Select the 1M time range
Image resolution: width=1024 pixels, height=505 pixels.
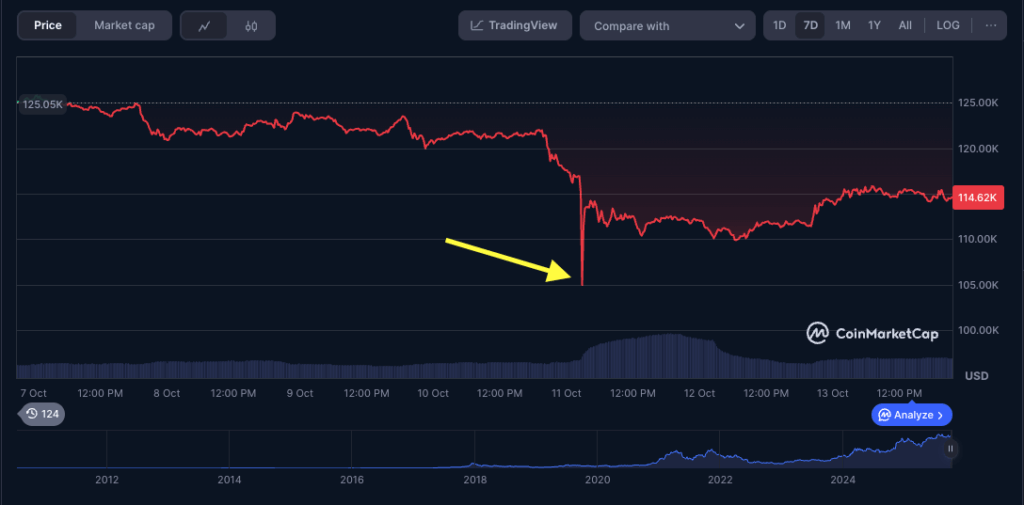point(843,26)
